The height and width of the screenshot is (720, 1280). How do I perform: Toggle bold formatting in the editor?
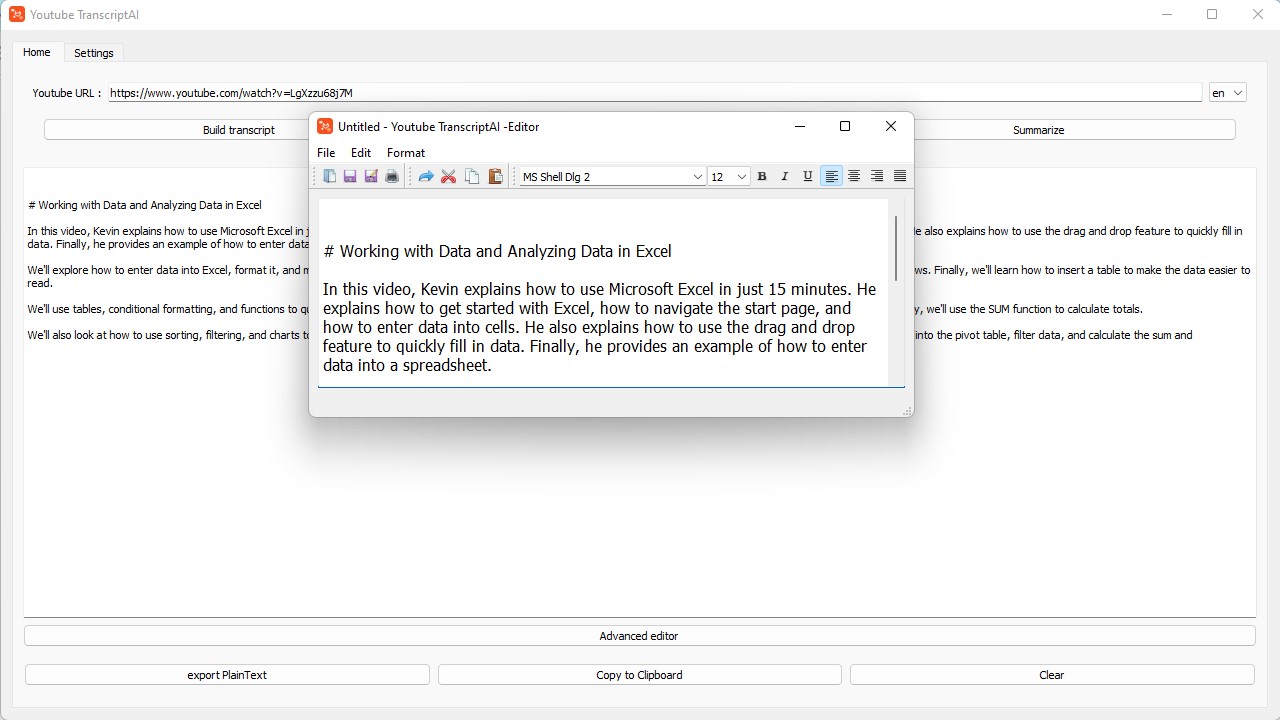762,177
